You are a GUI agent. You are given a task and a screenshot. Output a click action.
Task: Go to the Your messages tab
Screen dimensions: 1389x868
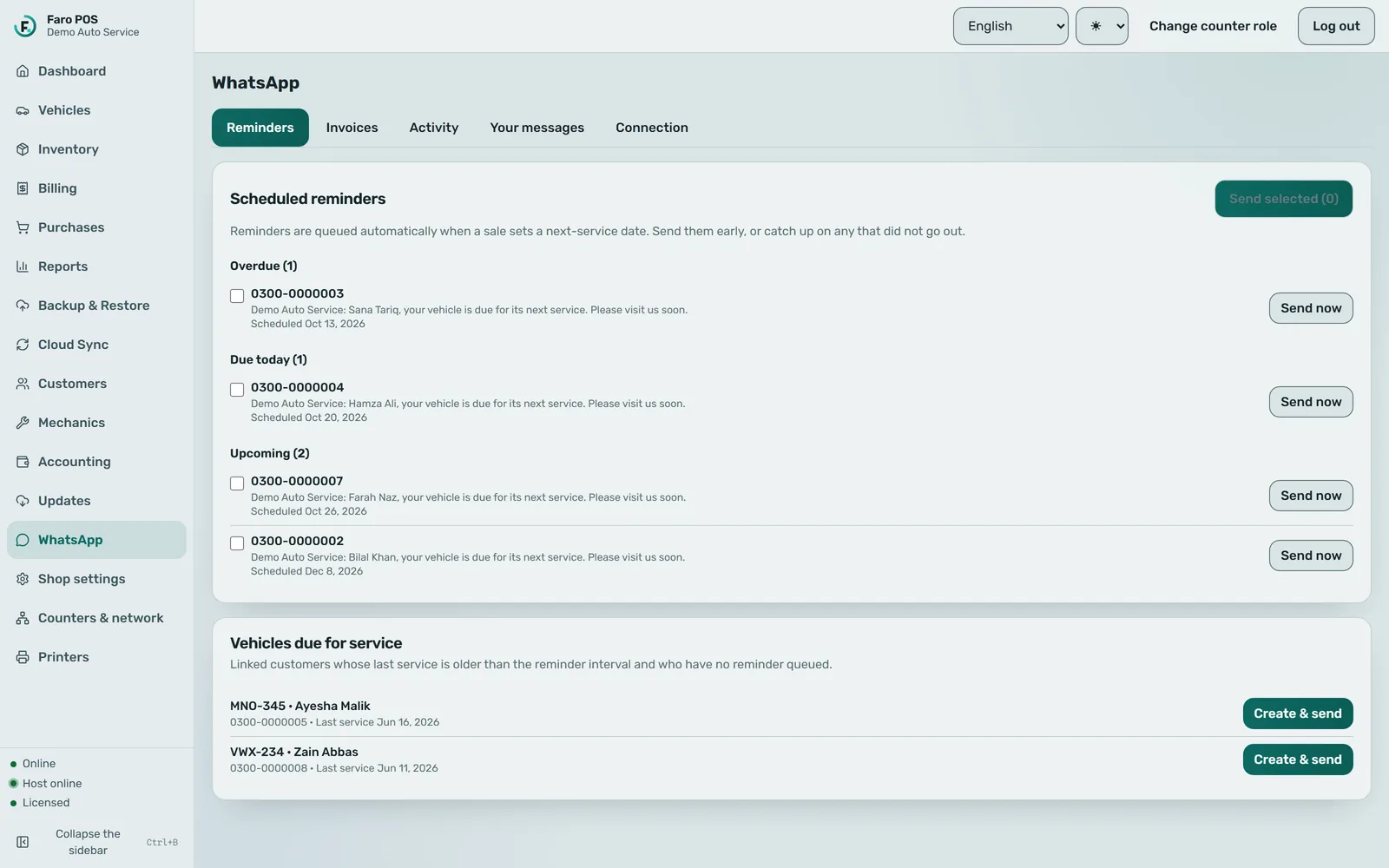tap(537, 128)
